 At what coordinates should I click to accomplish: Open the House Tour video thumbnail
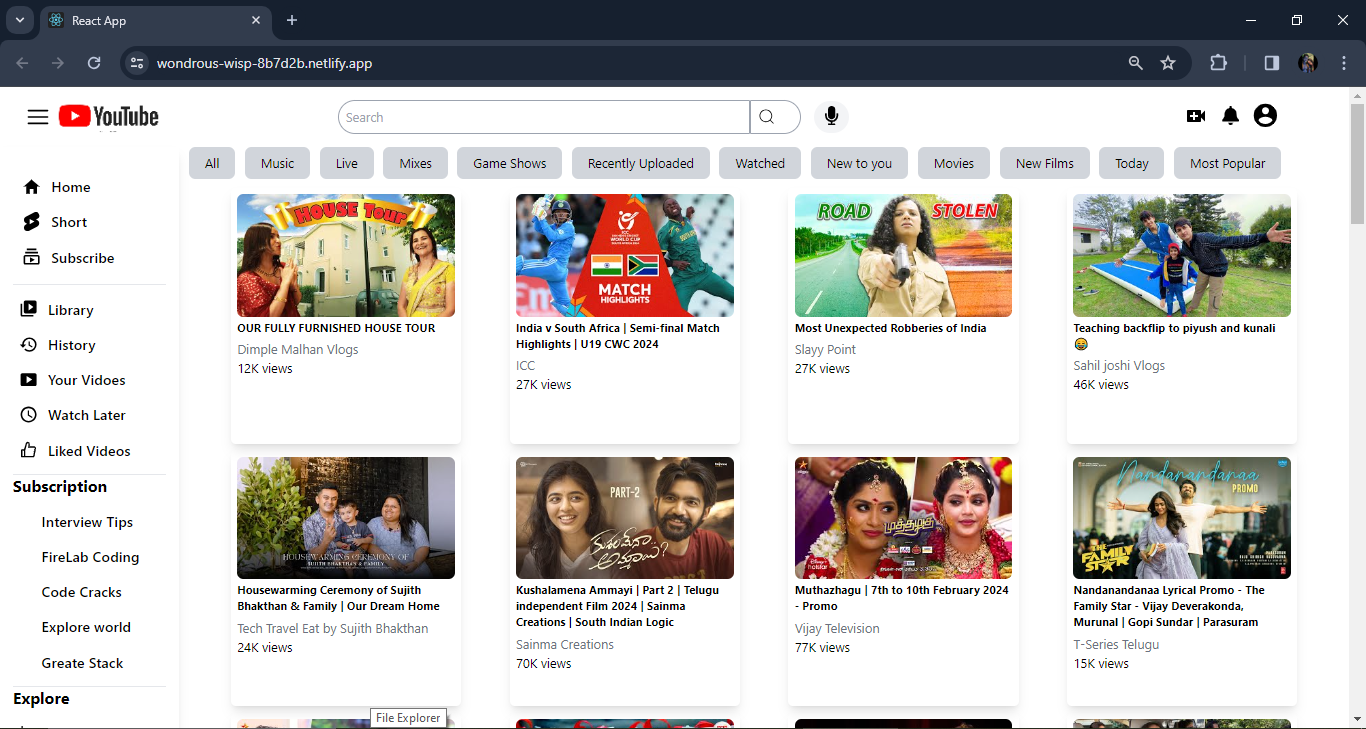[x=346, y=255]
